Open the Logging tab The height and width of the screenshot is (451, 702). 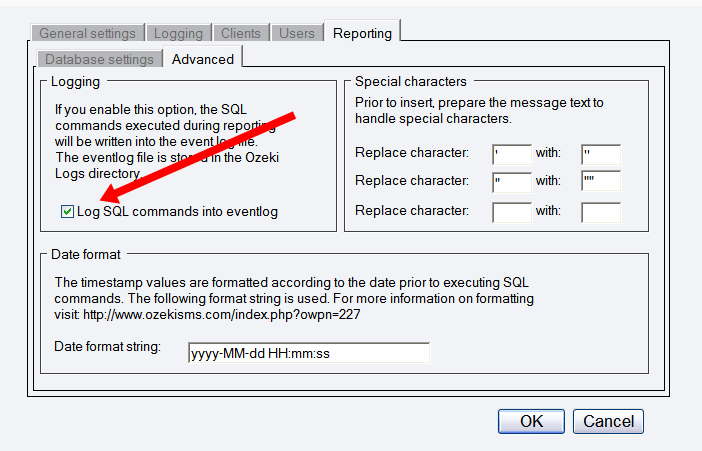[178, 33]
